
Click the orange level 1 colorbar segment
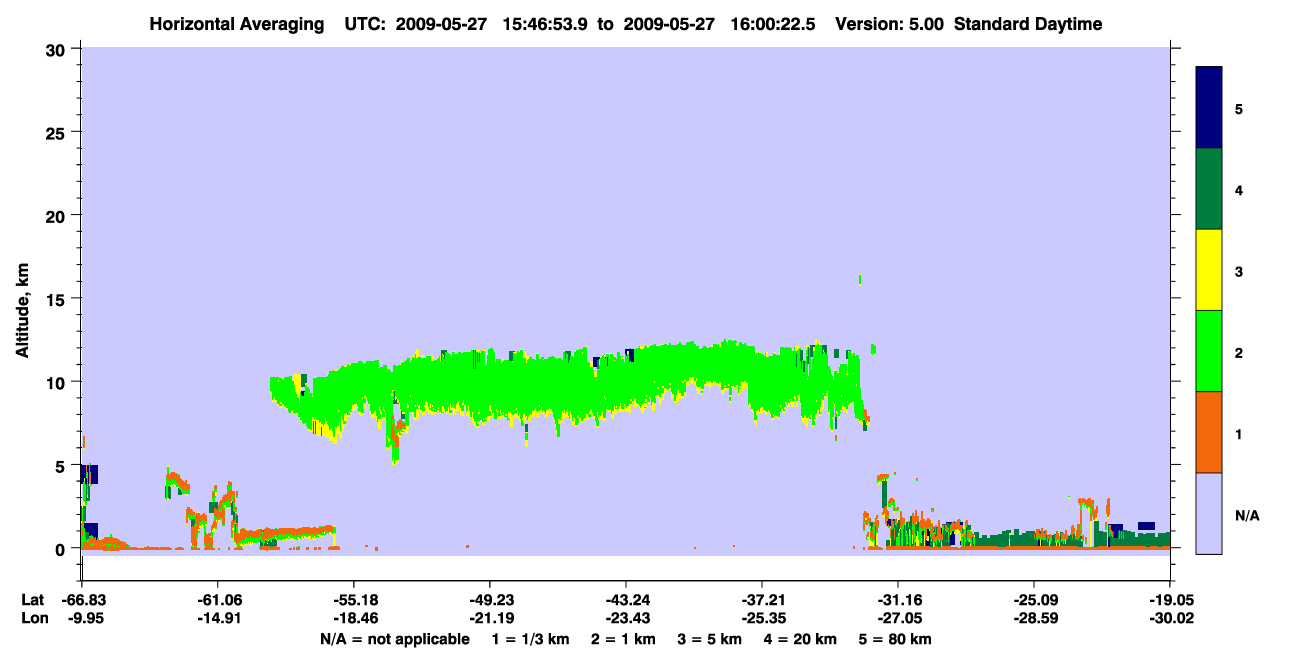point(1209,432)
